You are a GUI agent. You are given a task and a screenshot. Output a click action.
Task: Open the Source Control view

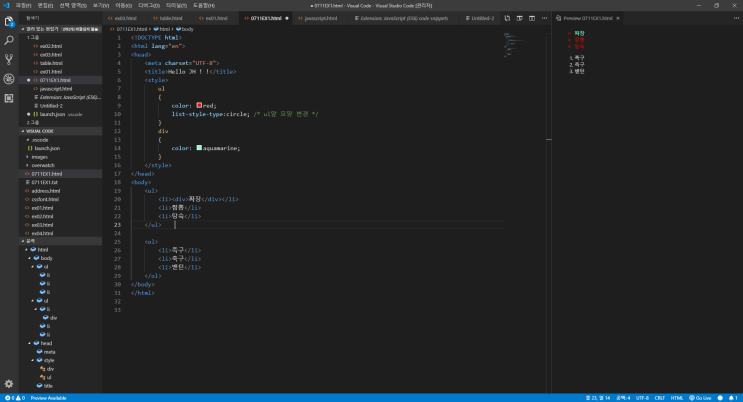9,59
